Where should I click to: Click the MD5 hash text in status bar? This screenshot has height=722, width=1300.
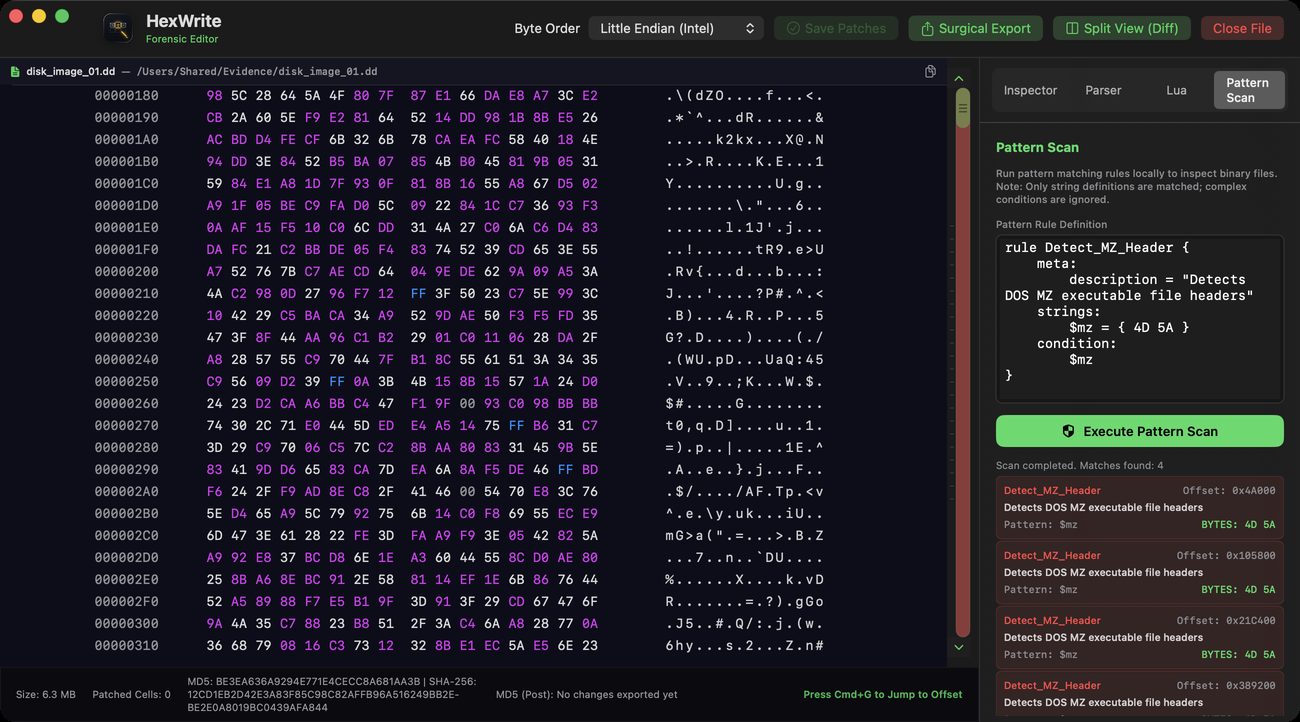[x=332, y=694]
